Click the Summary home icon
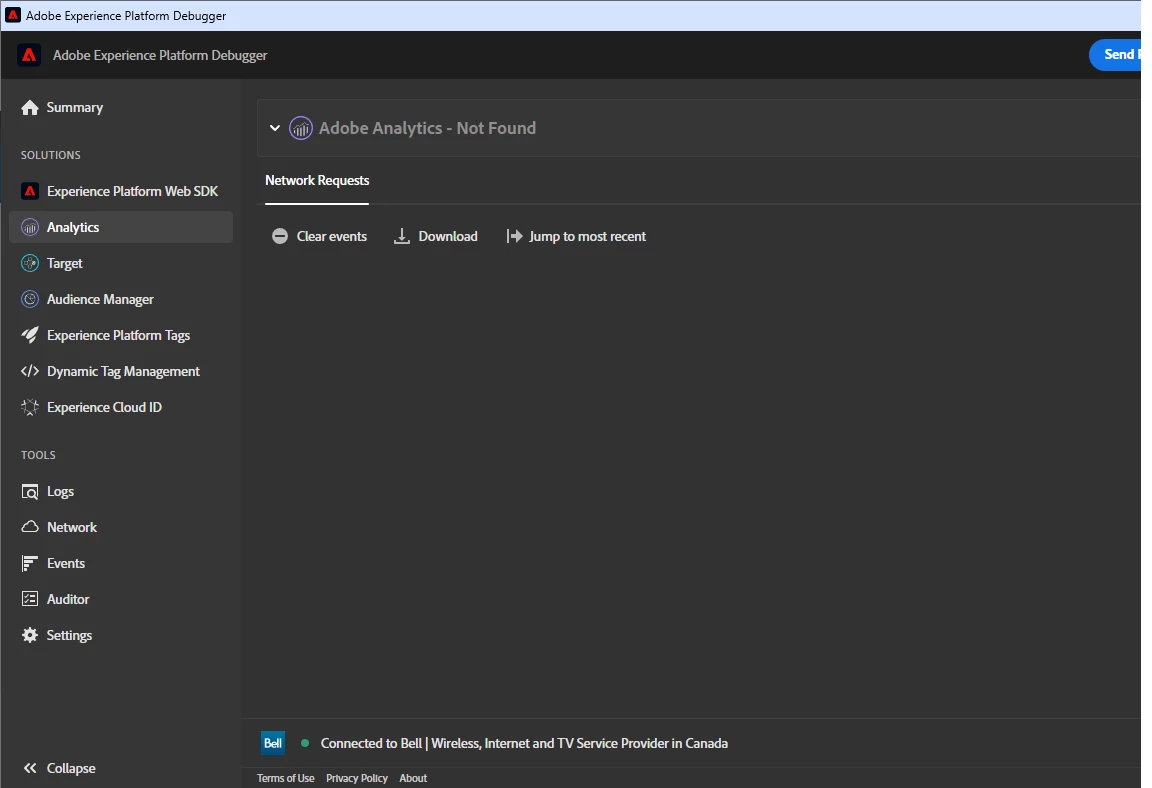1152x788 pixels. tap(29, 108)
